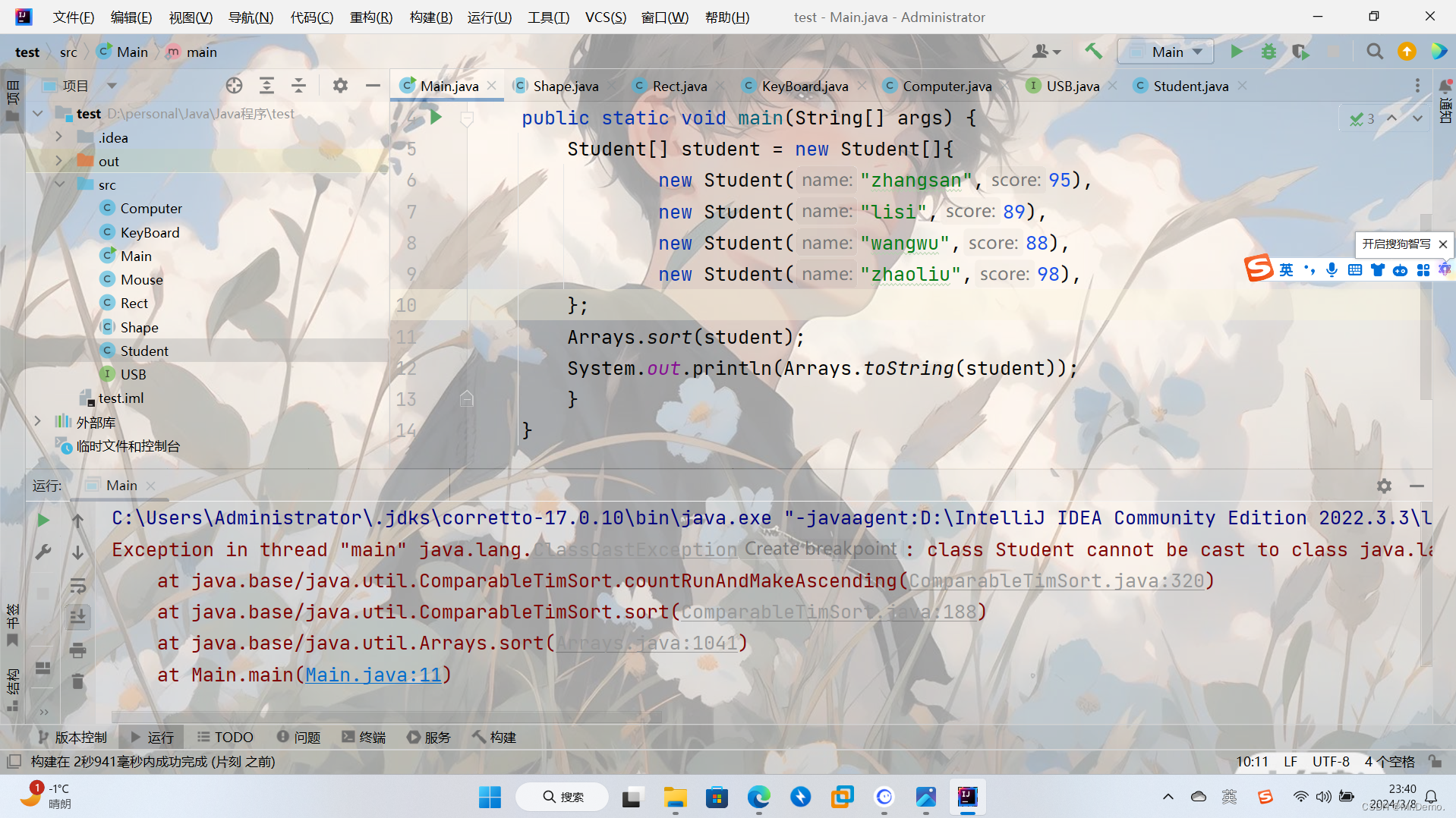Run Main with the green toolbar arrow
Screen dimensions: 1456x818
(1236, 52)
